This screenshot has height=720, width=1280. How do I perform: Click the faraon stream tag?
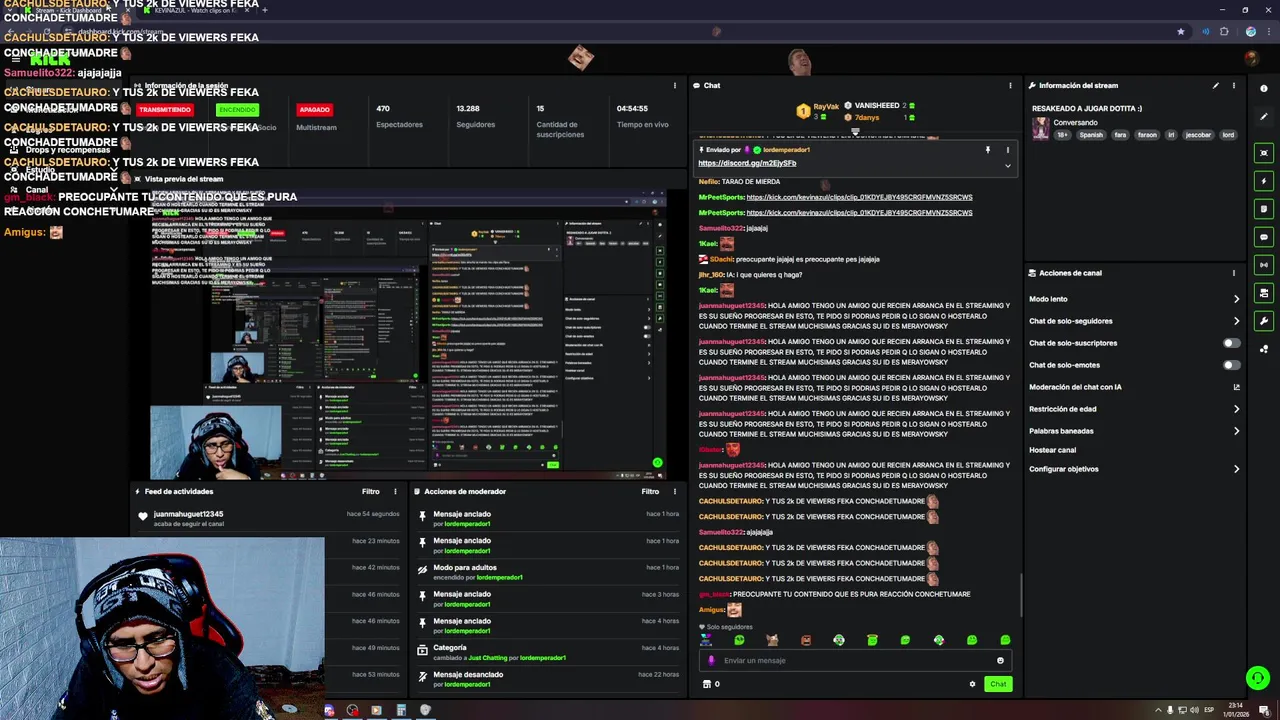pos(1147,135)
